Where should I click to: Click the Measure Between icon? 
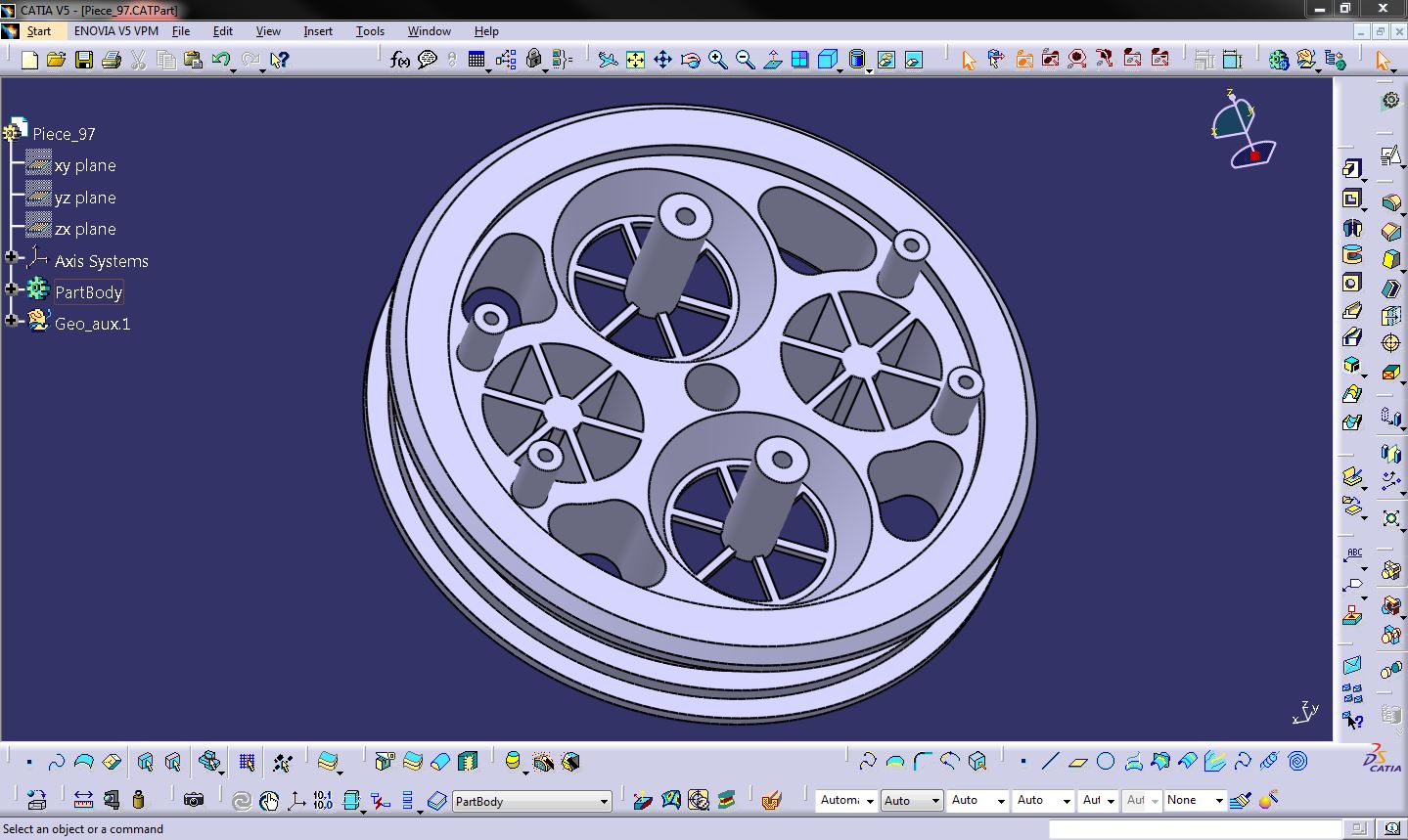tap(83, 800)
